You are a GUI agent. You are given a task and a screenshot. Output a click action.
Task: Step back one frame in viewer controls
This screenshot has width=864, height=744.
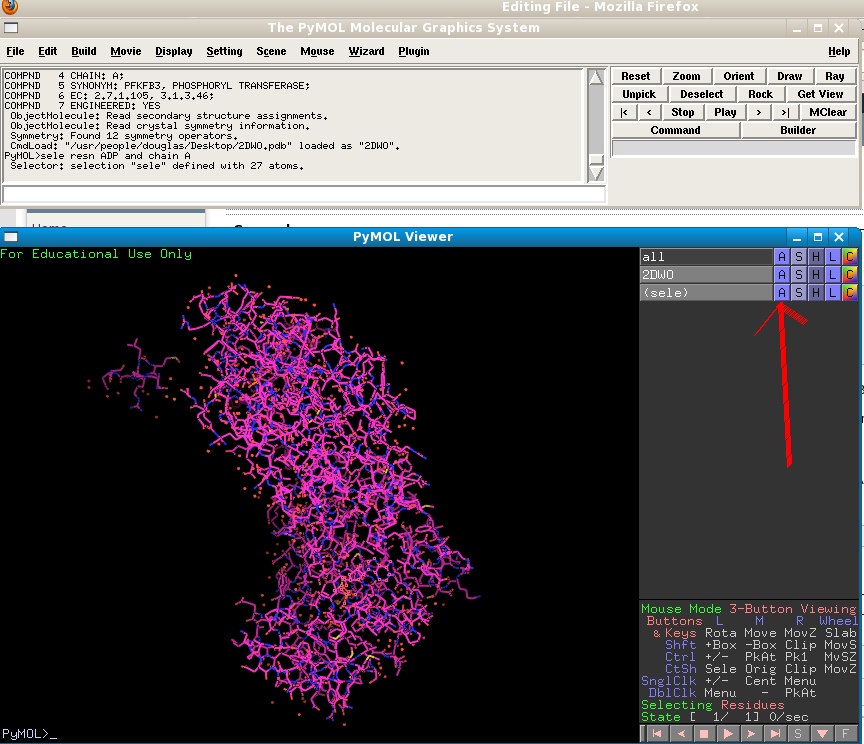pyautogui.click(x=681, y=734)
